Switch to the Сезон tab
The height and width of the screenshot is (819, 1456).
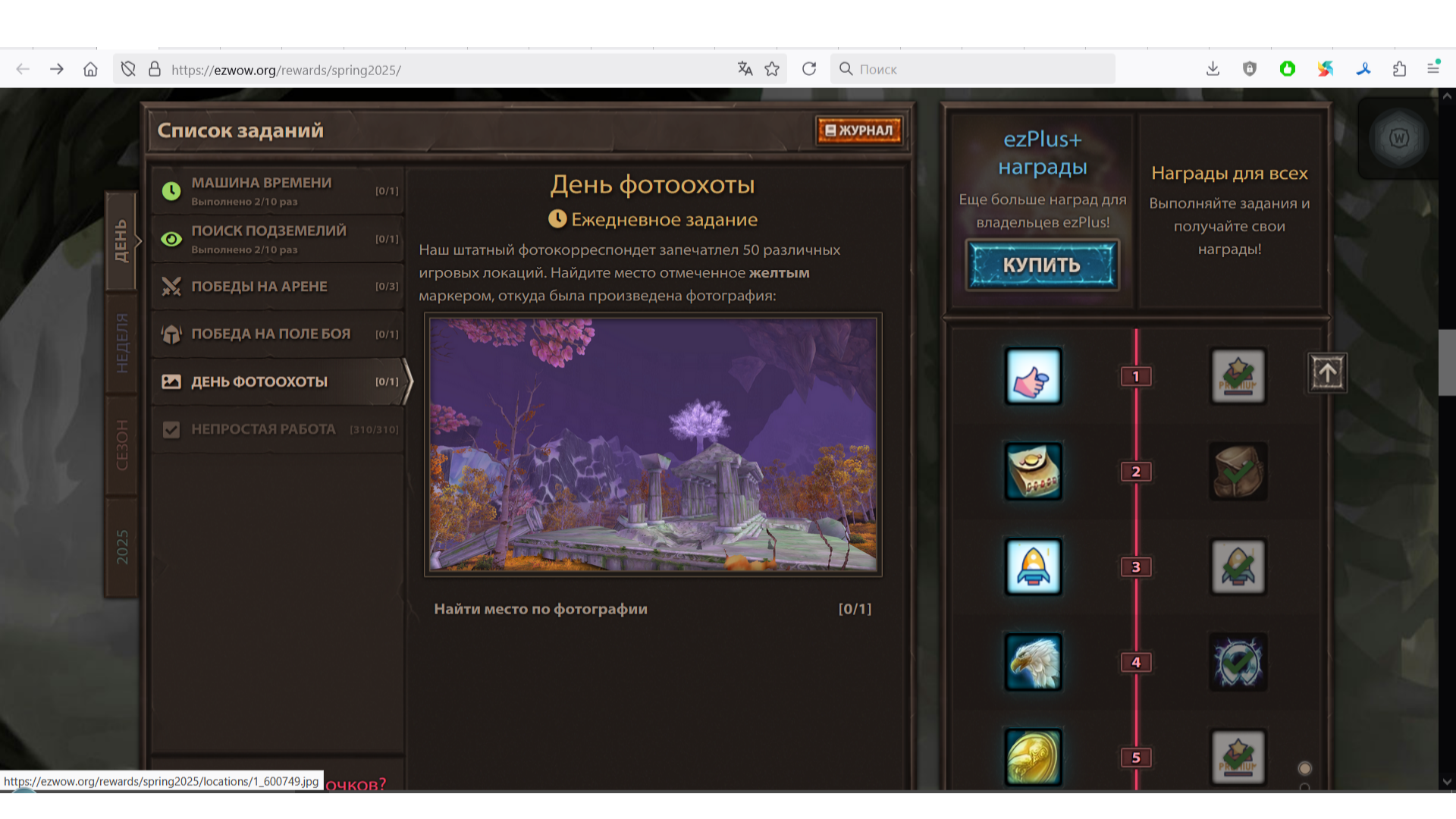(121, 444)
